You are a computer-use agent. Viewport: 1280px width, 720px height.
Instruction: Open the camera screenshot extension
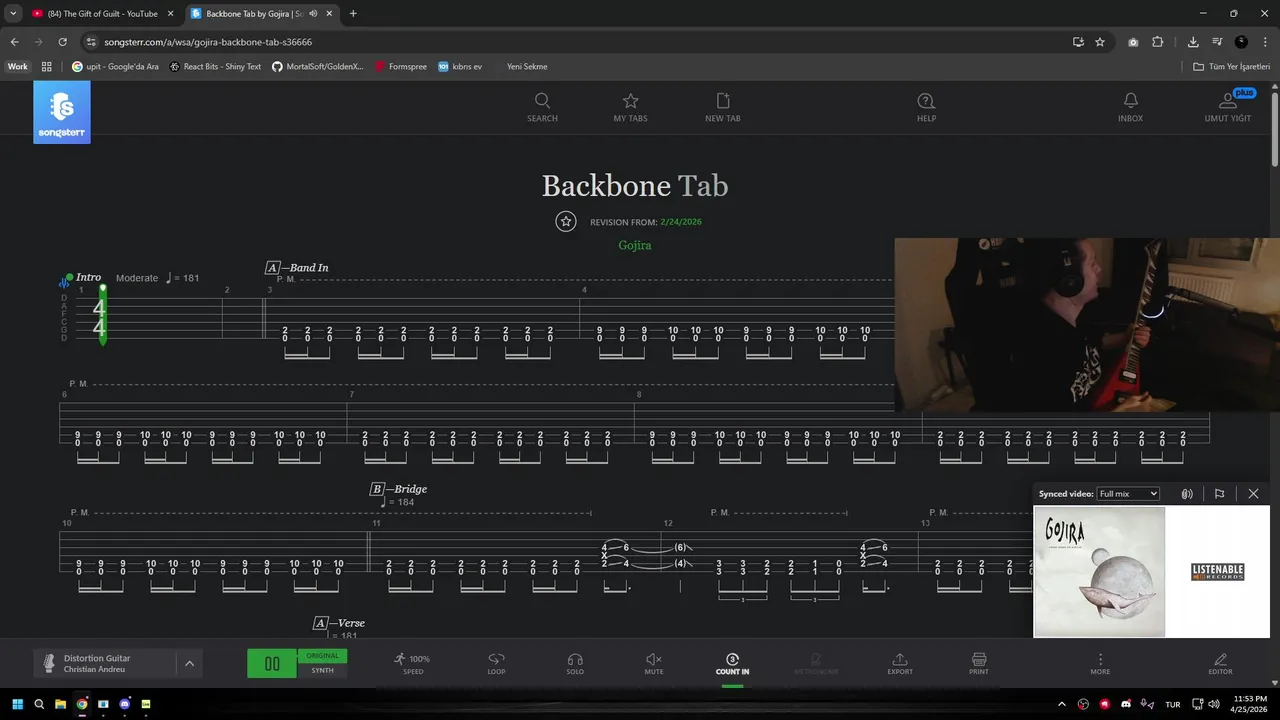pyautogui.click(x=1133, y=42)
